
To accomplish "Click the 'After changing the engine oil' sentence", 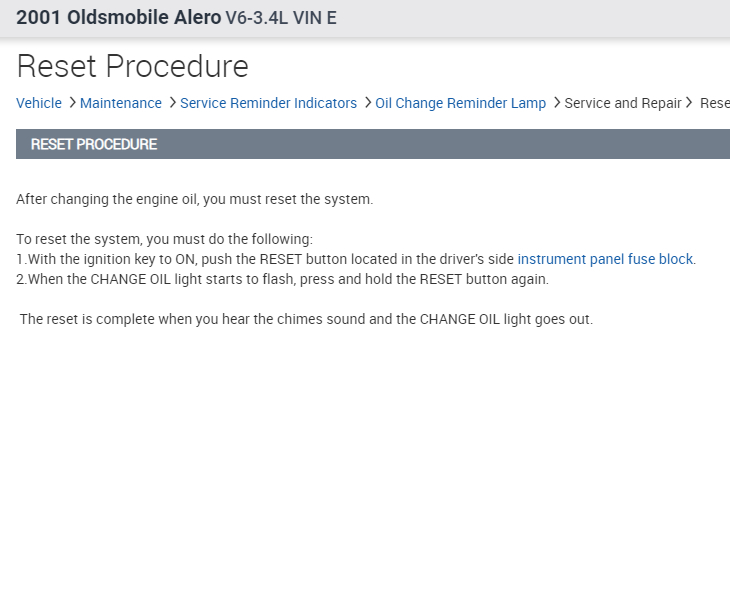I will point(195,199).
